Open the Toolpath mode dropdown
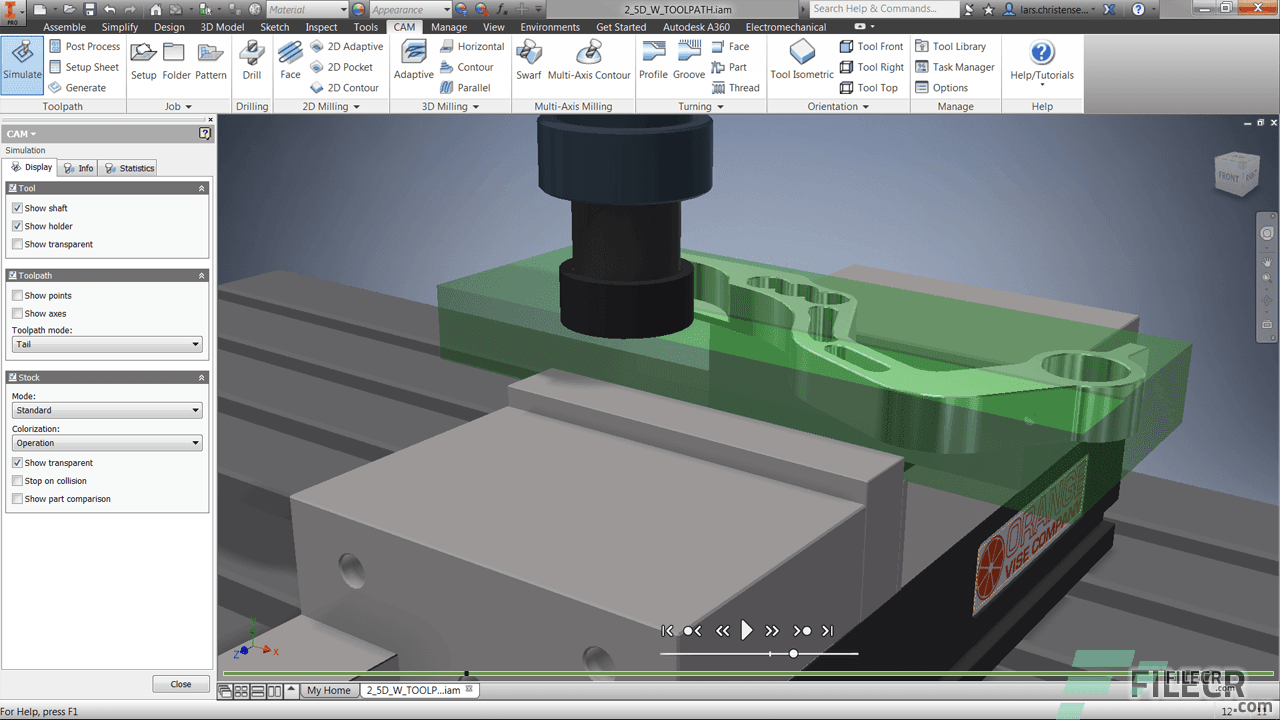Viewport: 1280px width, 720px height. [x=107, y=344]
